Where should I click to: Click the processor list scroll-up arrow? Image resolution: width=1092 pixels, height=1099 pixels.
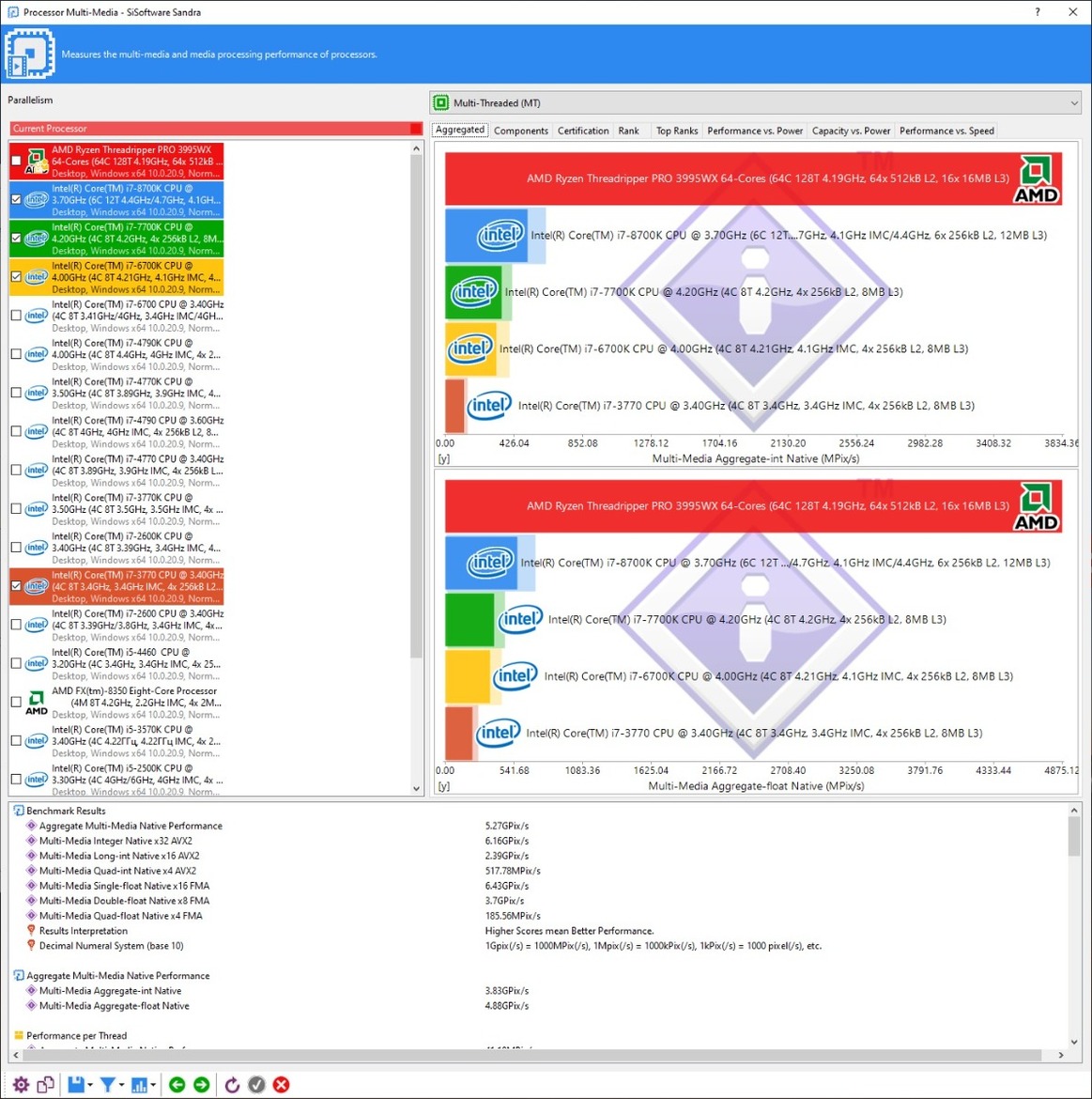(416, 148)
